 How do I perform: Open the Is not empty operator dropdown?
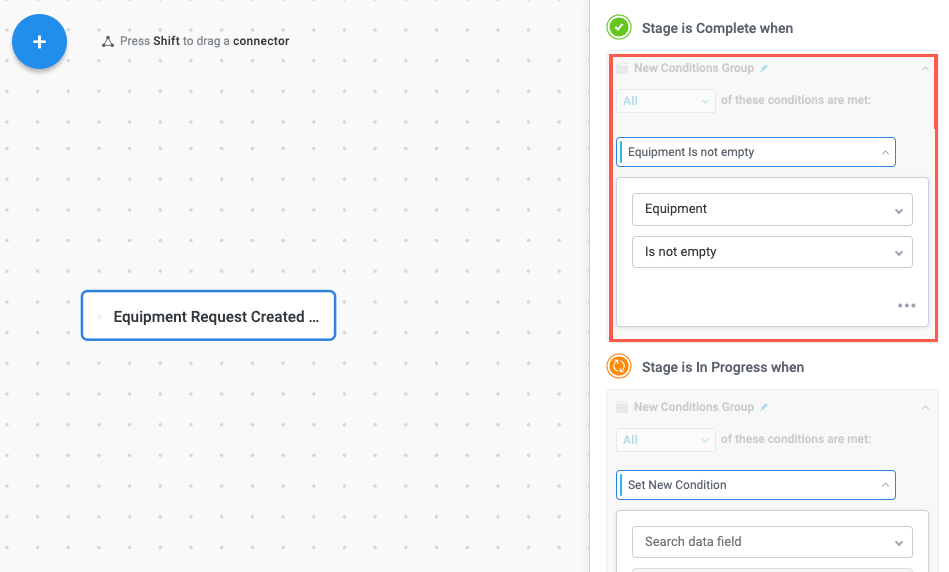click(772, 252)
